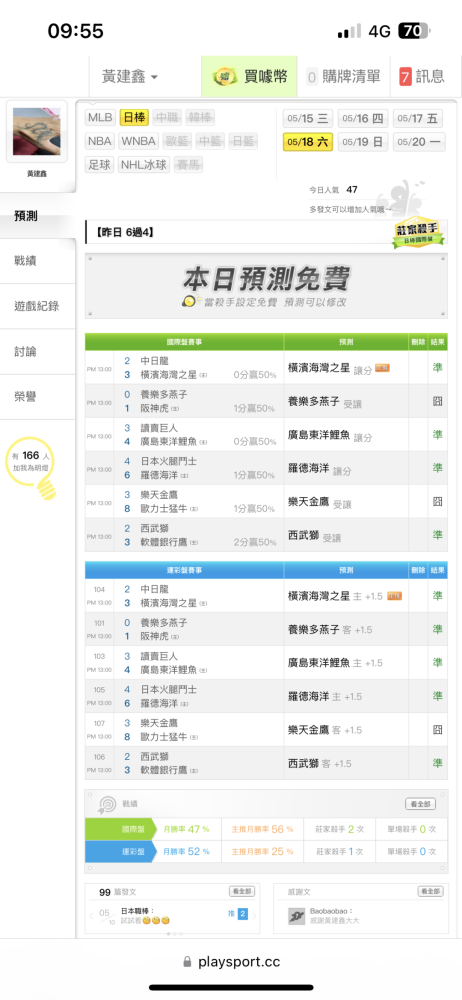Image resolution: width=462 pixels, height=1000 pixels.
Task: Click 羅德海洋 讓分 prediction
Action: click(x=319, y=469)
